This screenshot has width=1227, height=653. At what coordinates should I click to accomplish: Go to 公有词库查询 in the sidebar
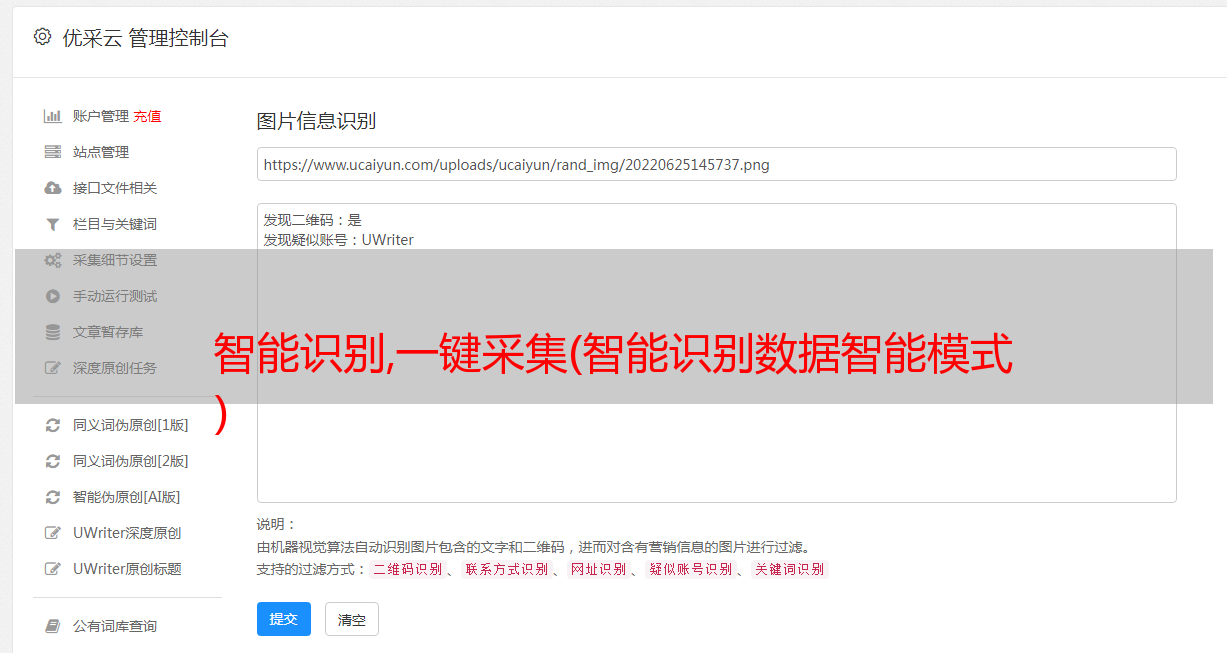(x=115, y=626)
